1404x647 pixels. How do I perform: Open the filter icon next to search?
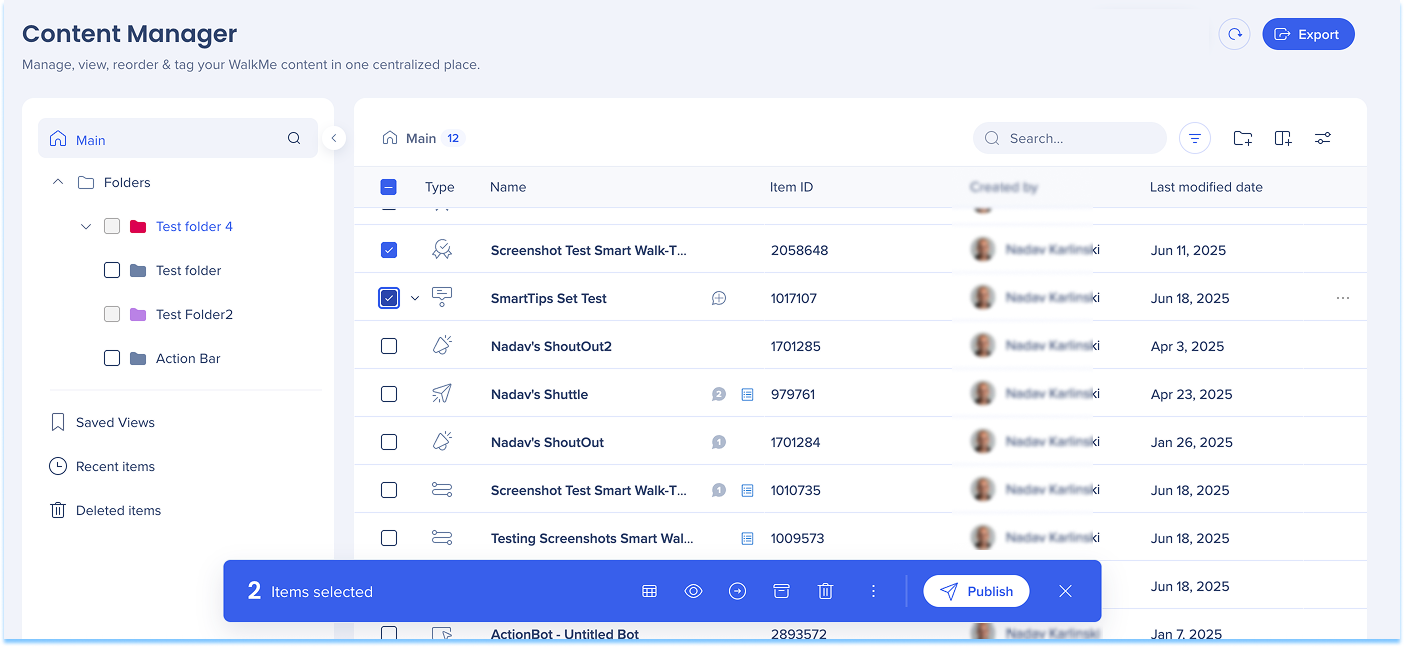(1195, 138)
